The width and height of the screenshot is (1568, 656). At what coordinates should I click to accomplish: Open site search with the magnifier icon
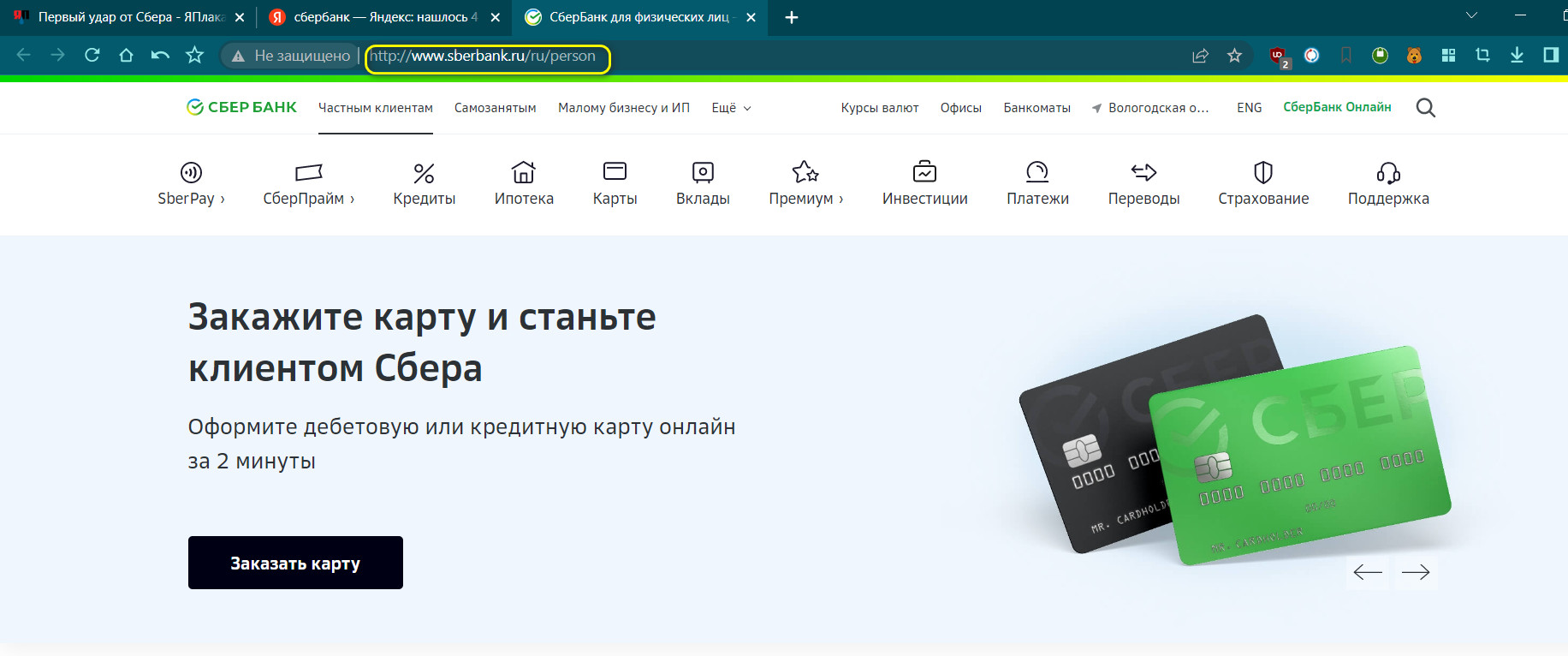click(1425, 108)
